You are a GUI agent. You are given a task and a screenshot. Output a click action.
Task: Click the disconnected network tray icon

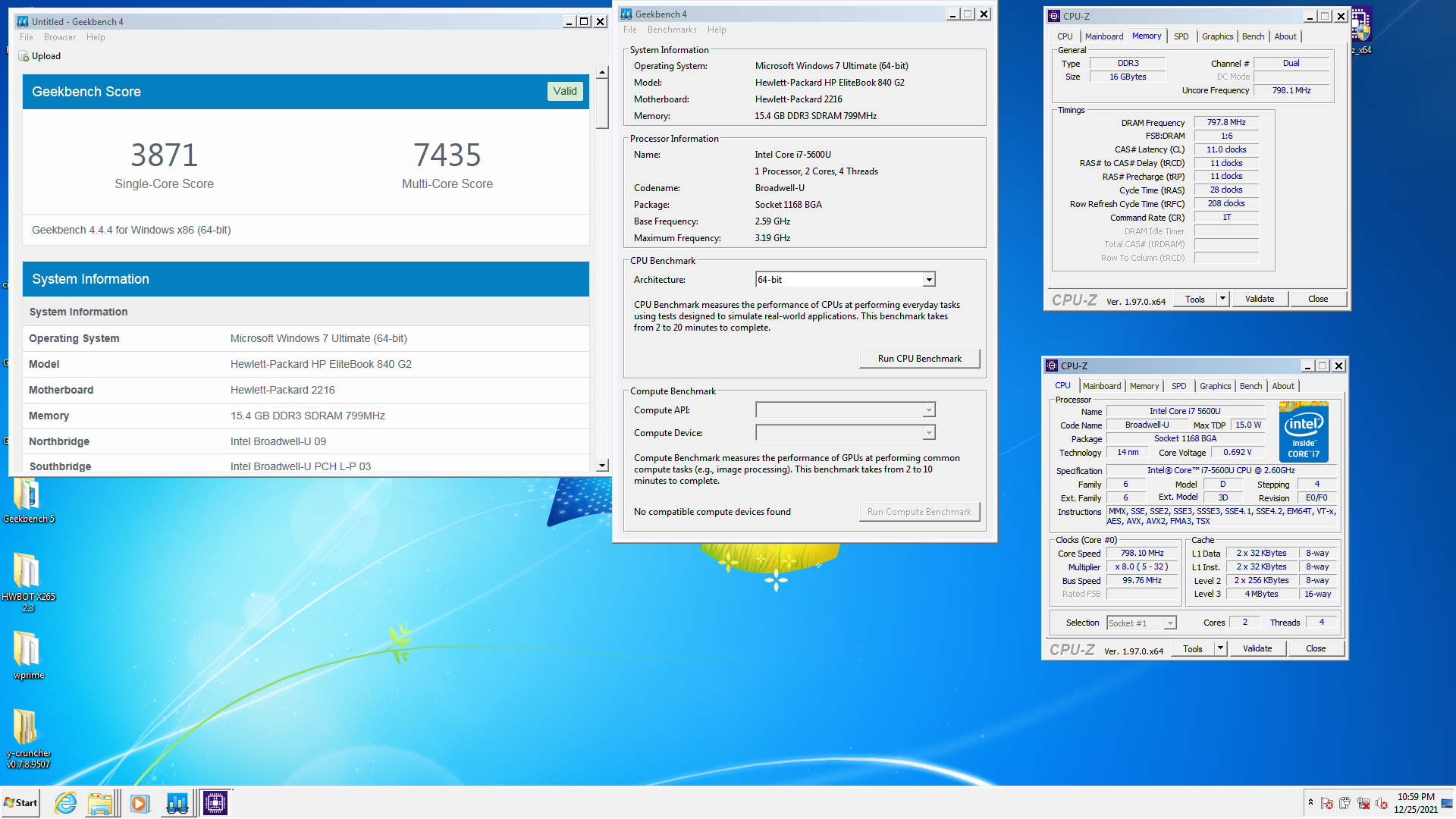click(x=1363, y=803)
